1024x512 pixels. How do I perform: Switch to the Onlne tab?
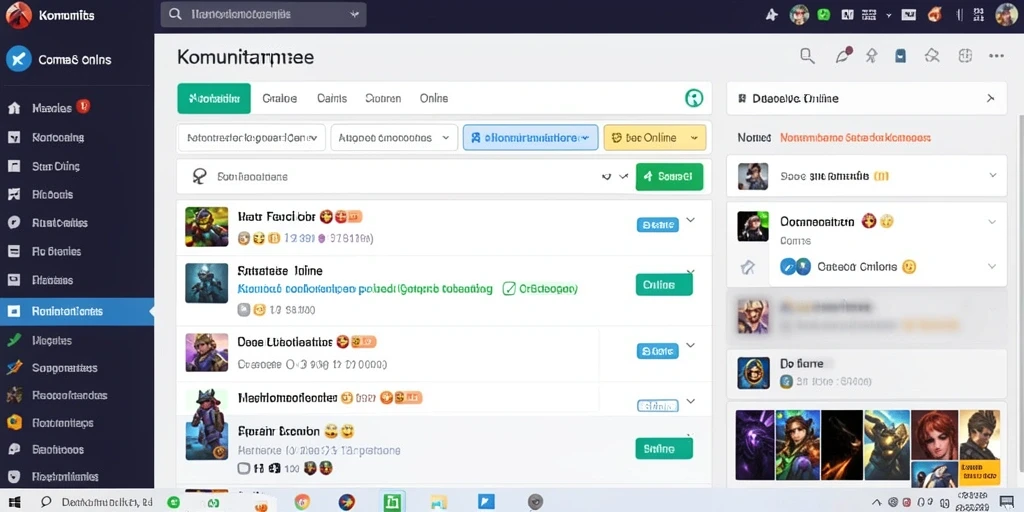(x=434, y=99)
